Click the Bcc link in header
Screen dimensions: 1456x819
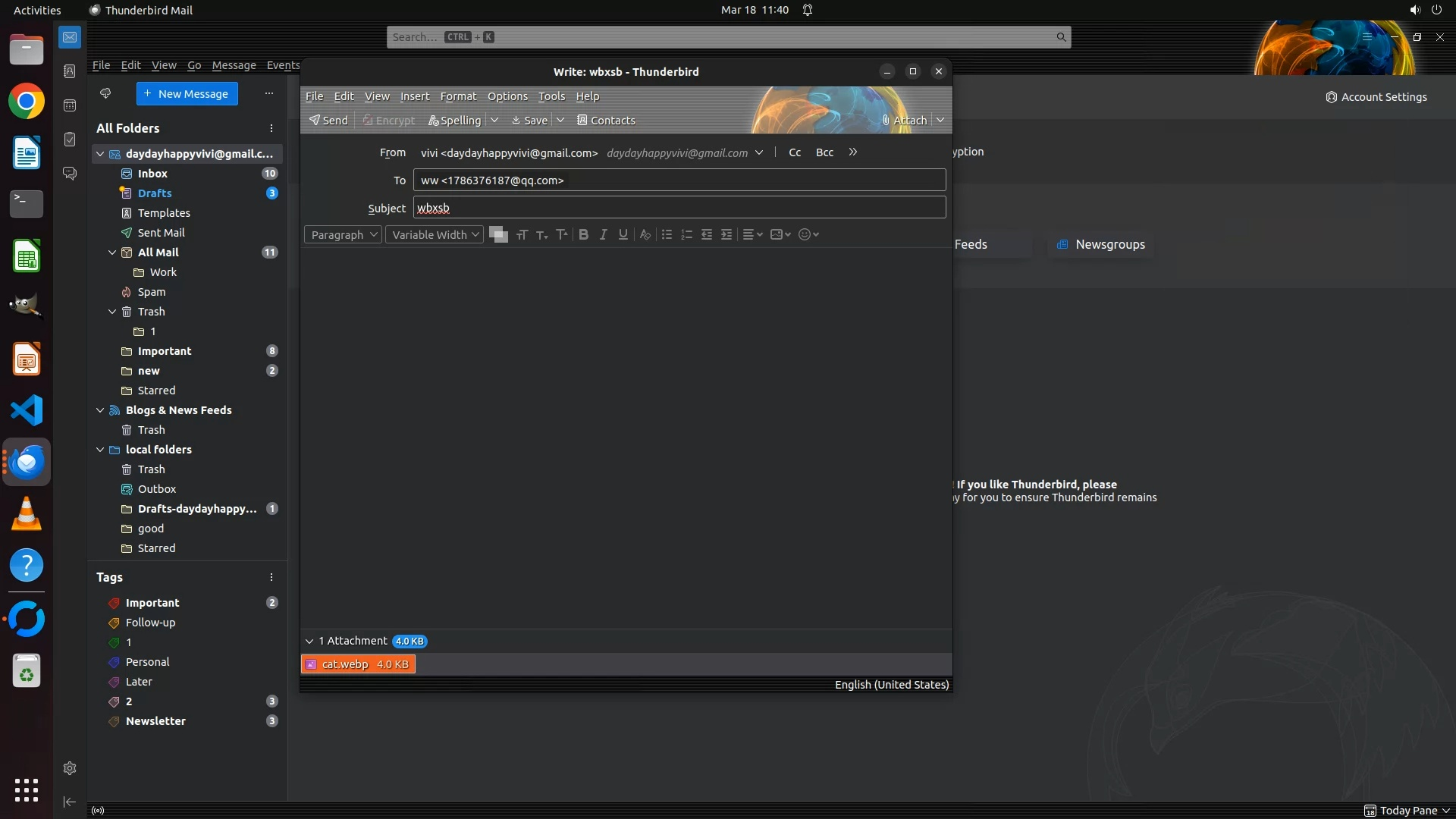click(x=824, y=152)
